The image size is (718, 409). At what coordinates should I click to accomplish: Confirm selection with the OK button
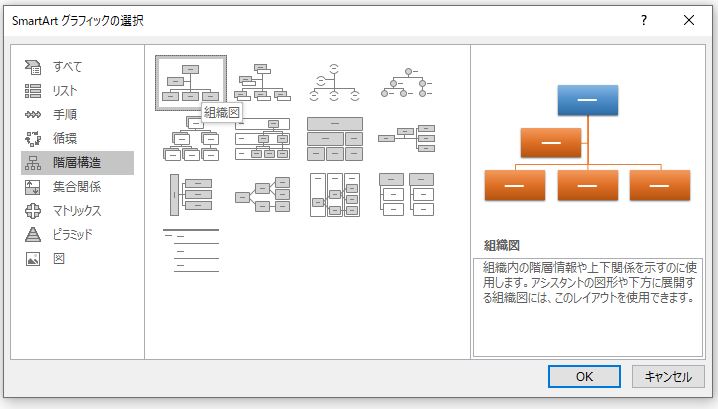tap(584, 376)
